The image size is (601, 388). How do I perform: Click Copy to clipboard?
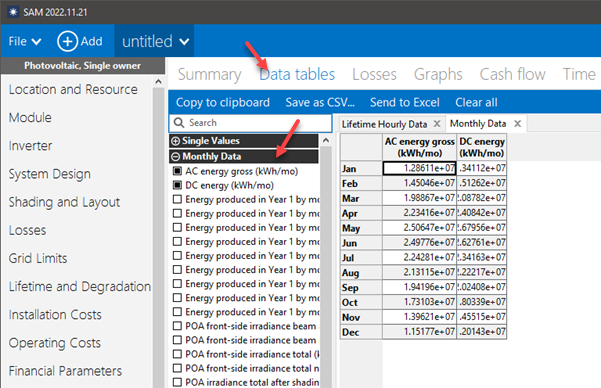coord(223,102)
